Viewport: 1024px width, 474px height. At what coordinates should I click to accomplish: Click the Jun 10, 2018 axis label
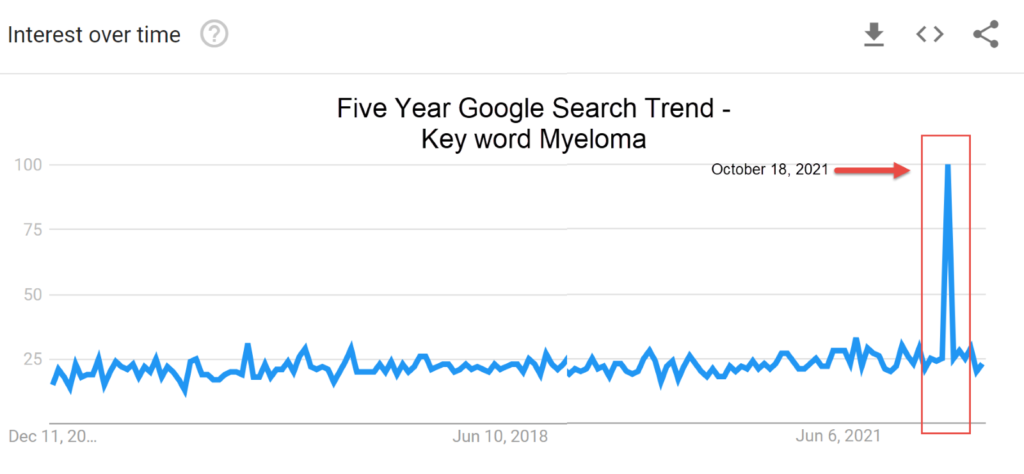pyautogui.click(x=500, y=437)
